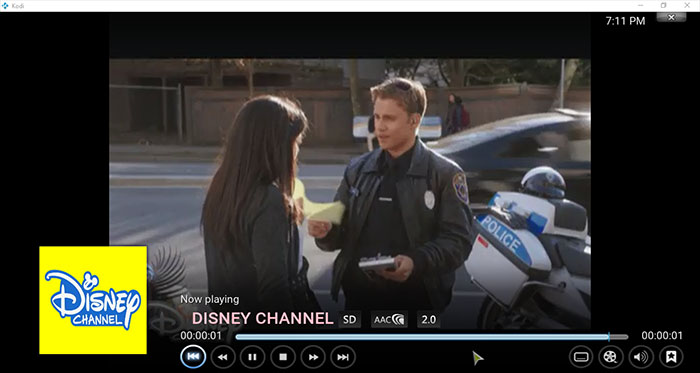Skip to the next item
Image resolution: width=700 pixels, height=373 pixels.
343,357
